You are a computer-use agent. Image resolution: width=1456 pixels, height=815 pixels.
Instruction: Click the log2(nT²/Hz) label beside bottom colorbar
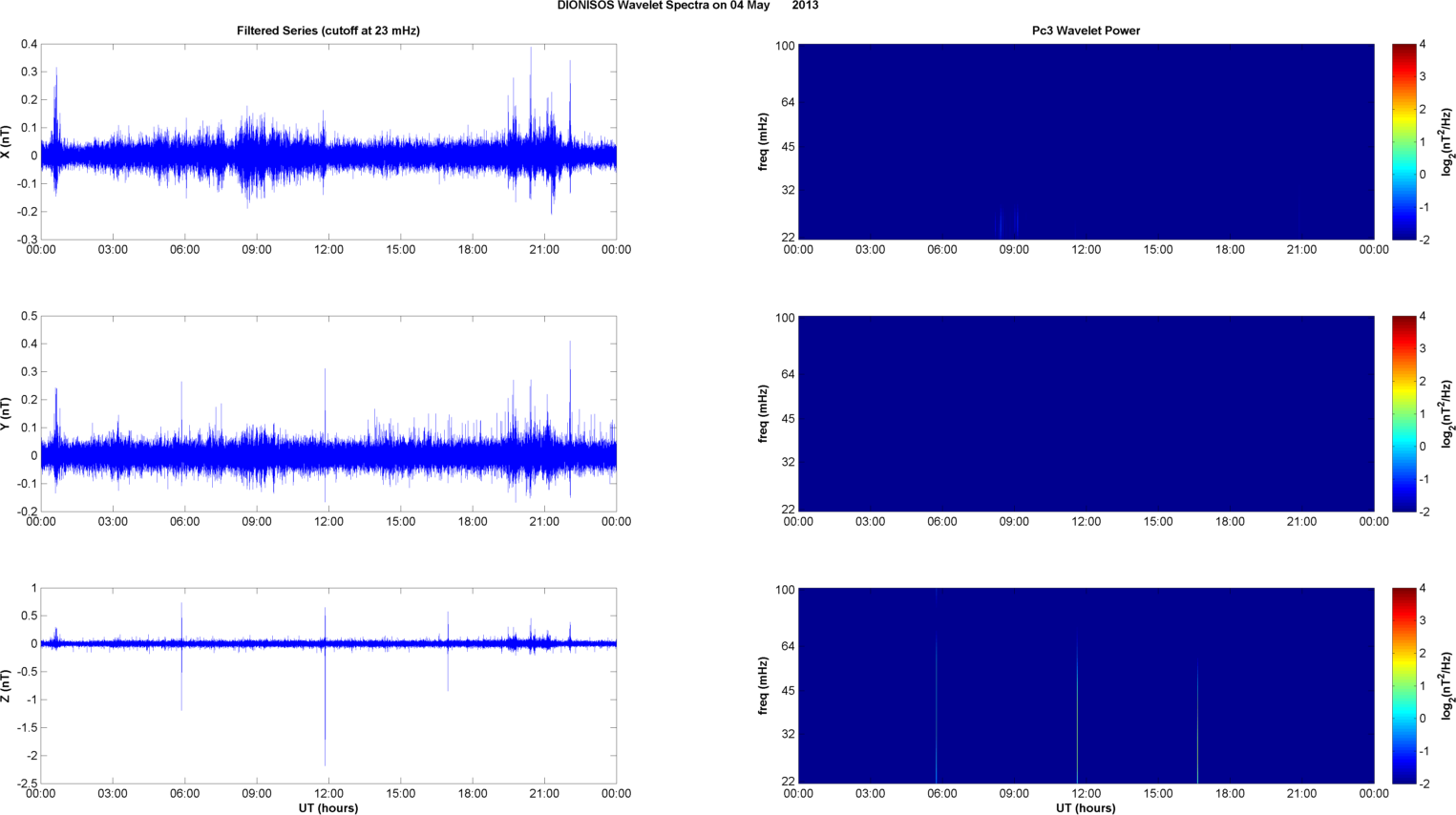coord(1447,685)
